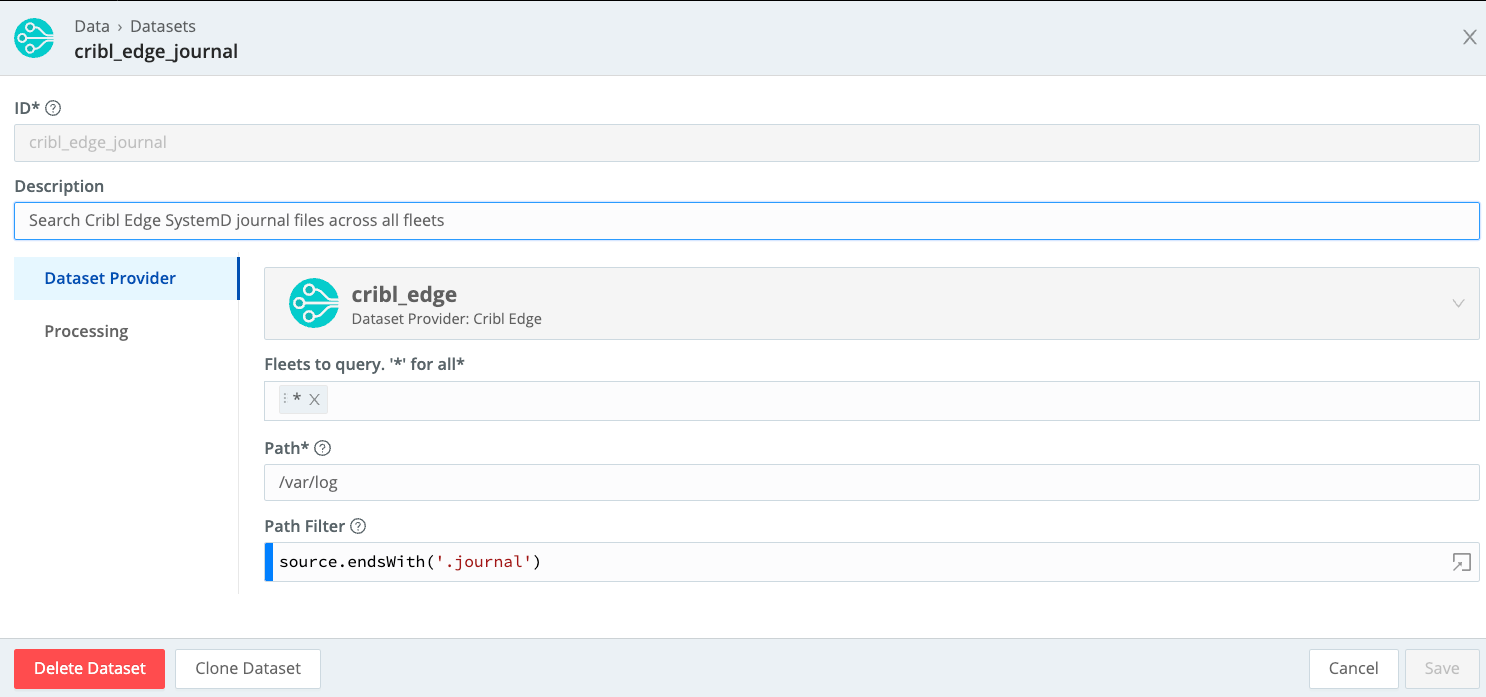Open the Path field help tooltip
Screen dimensions: 1486x697
point(322,448)
